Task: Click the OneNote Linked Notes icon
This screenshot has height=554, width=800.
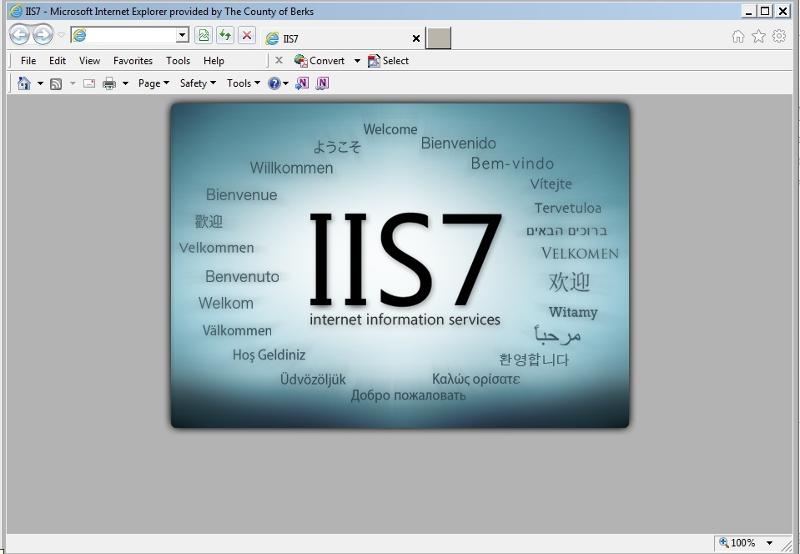Action: [322, 83]
